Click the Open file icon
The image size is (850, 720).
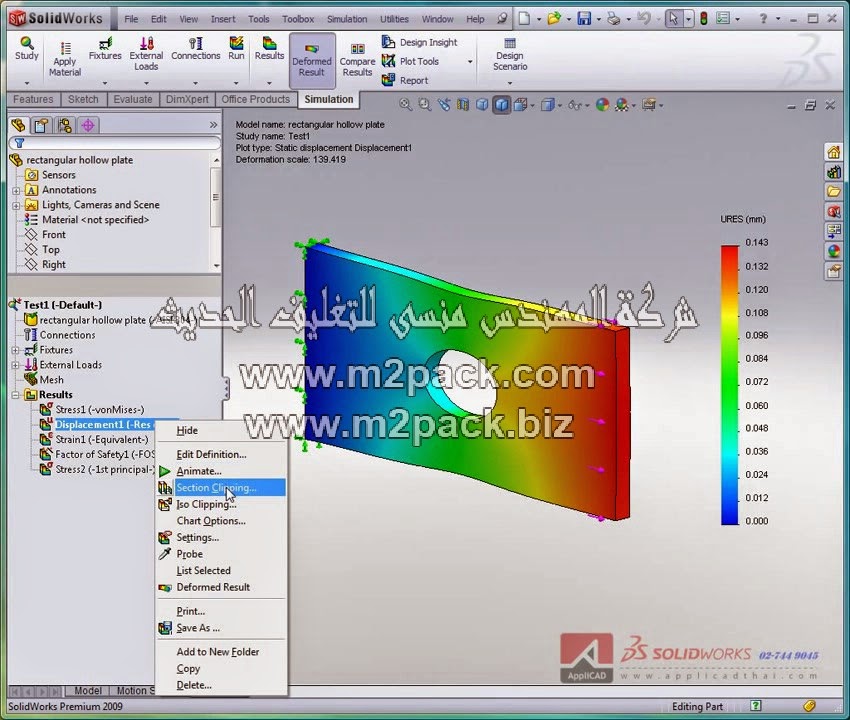tap(554, 19)
